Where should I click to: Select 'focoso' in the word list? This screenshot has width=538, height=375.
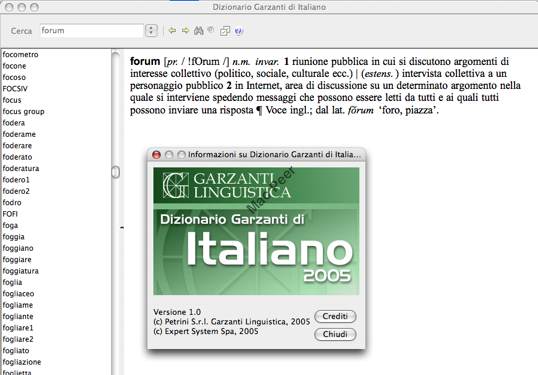(14, 77)
